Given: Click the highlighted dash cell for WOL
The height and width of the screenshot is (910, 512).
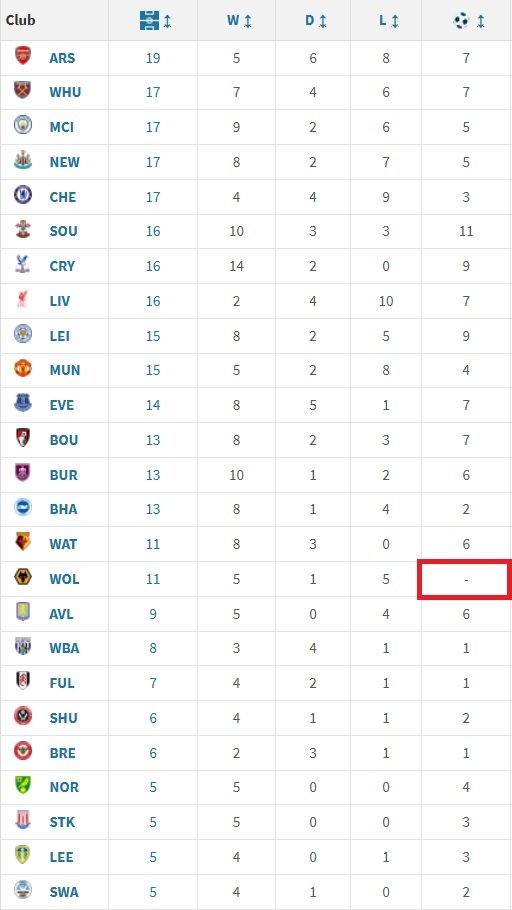Looking at the screenshot, I should (466, 579).
